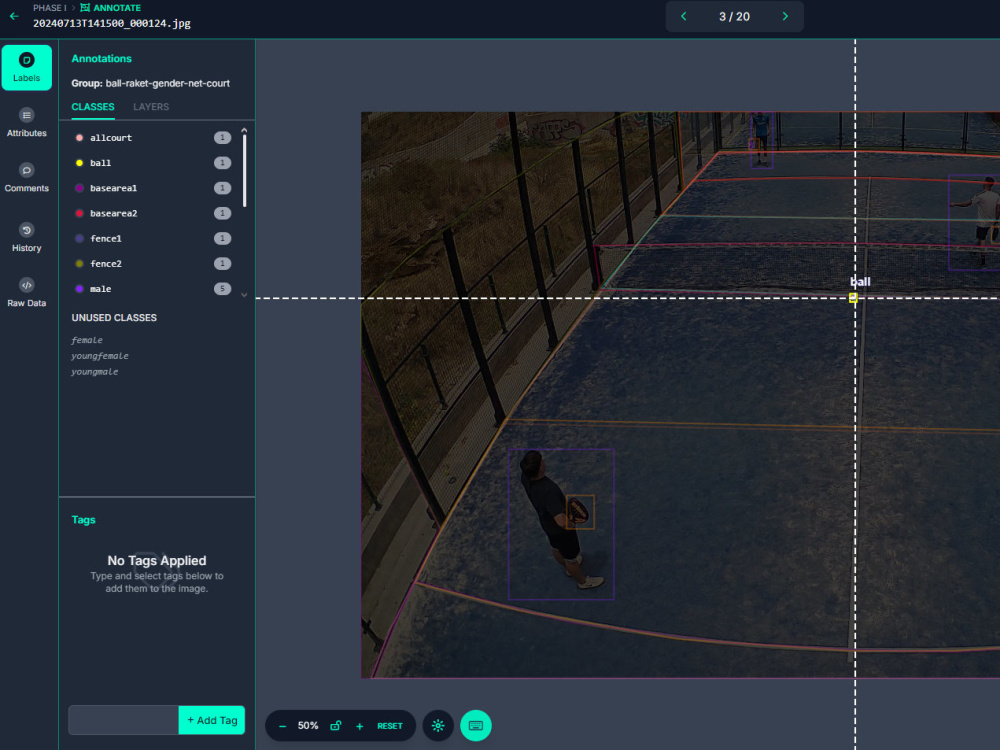Select the racket box of foreground player
1000x750 pixels.
pyautogui.click(x=580, y=512)
